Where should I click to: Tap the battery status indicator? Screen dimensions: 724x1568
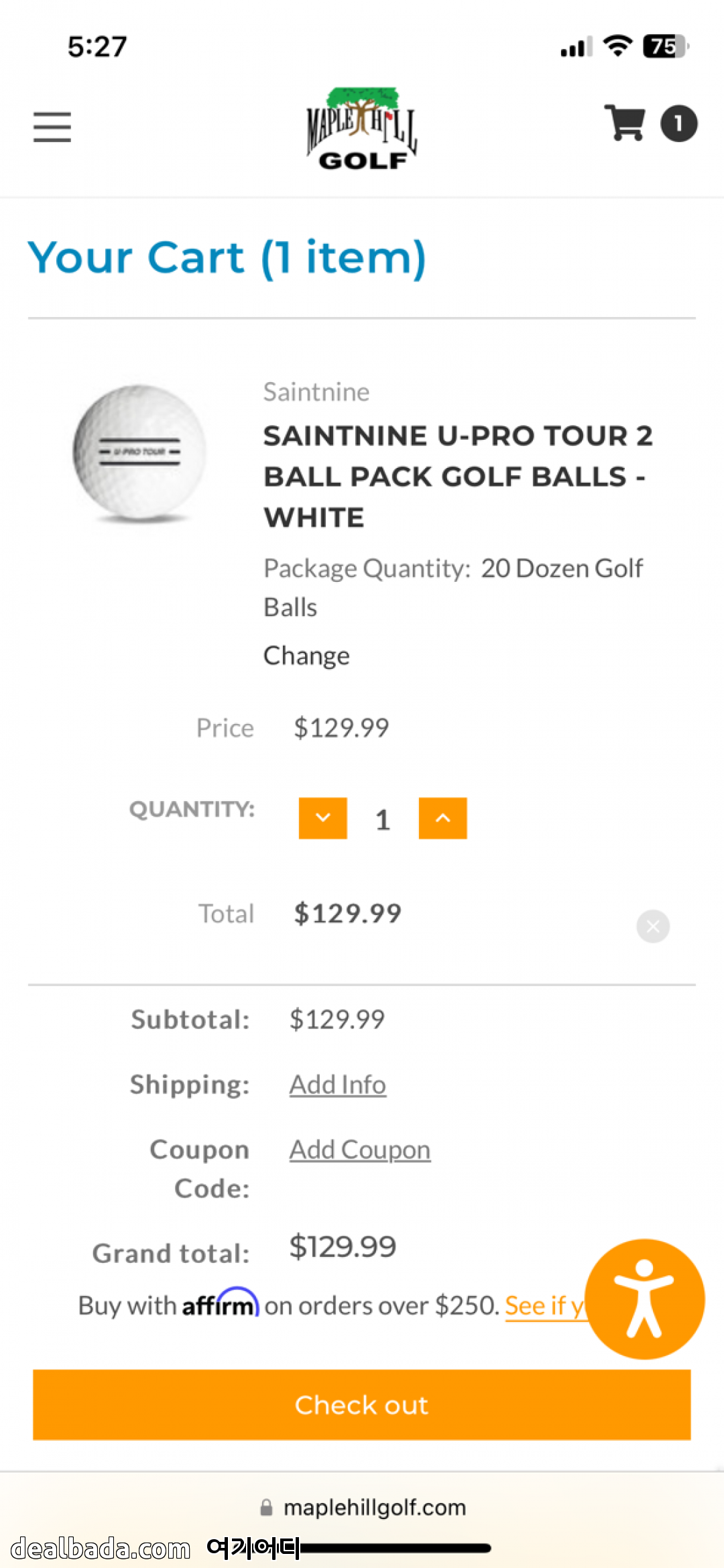[x=665, y=46]
